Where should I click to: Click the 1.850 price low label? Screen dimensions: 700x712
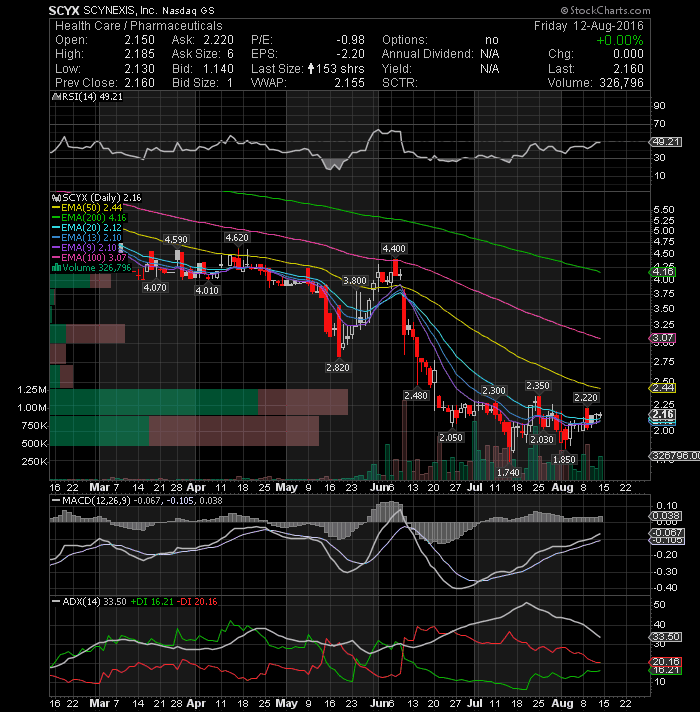point(564,460)
